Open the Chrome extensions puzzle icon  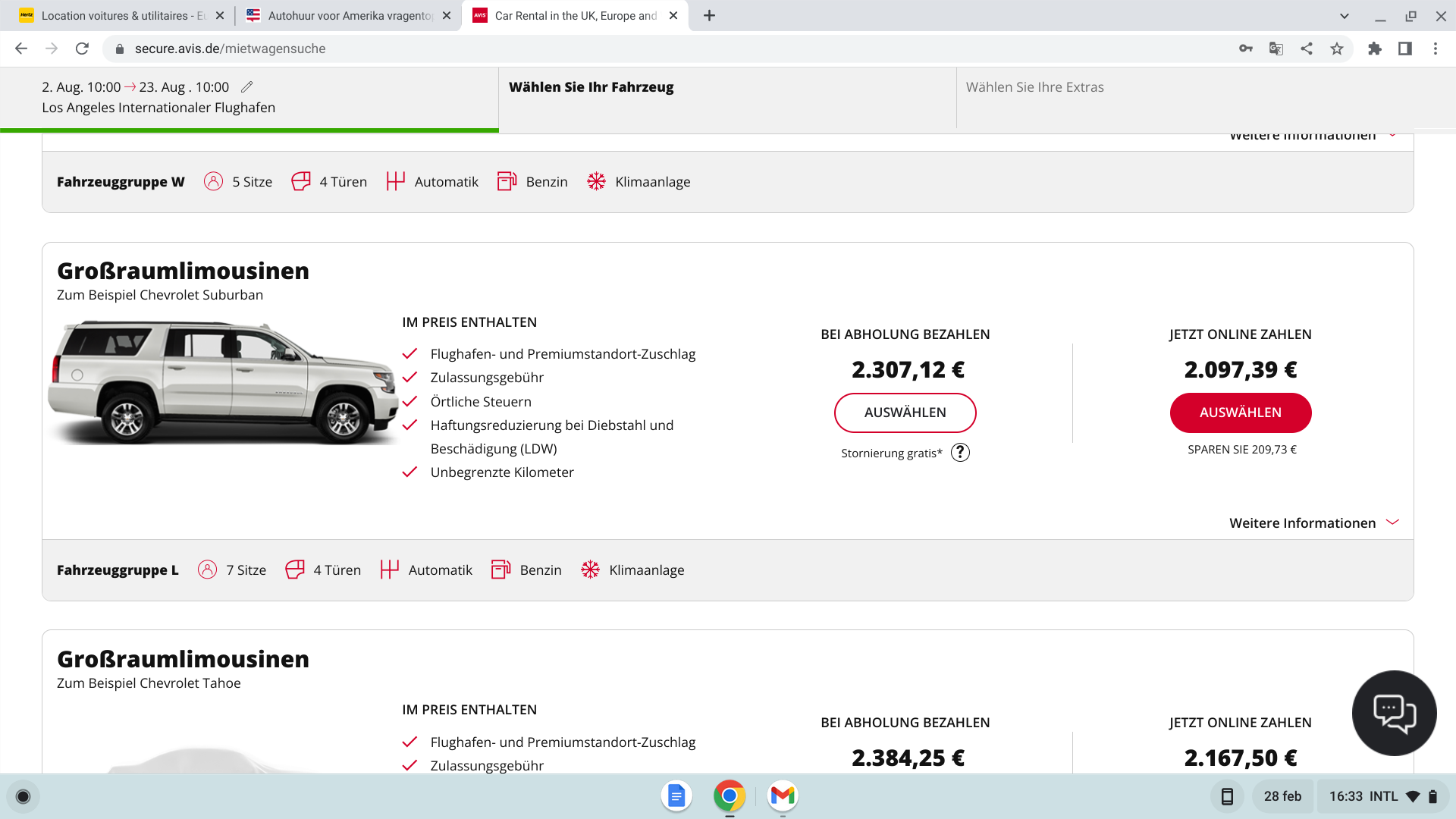click(x=1374, y=49)
